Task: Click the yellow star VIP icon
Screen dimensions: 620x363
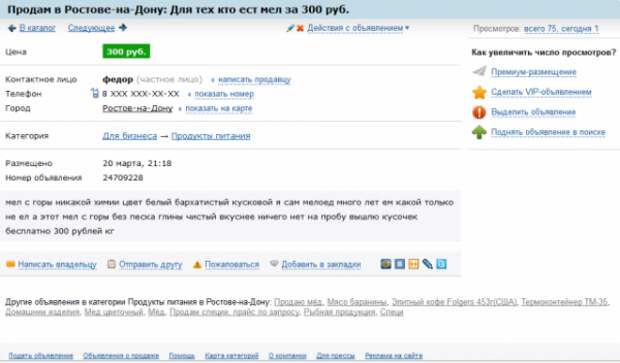Action: click(x=479, y=92)
